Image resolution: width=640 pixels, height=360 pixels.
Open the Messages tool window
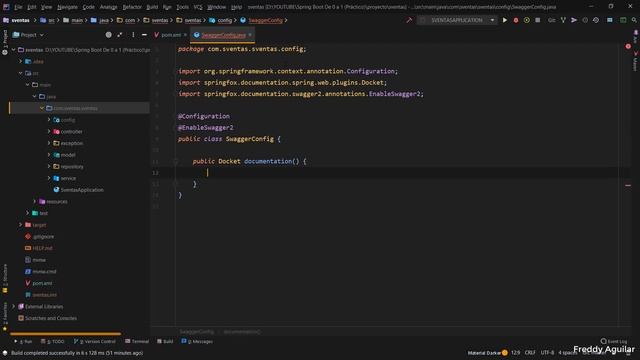(197, 341)
